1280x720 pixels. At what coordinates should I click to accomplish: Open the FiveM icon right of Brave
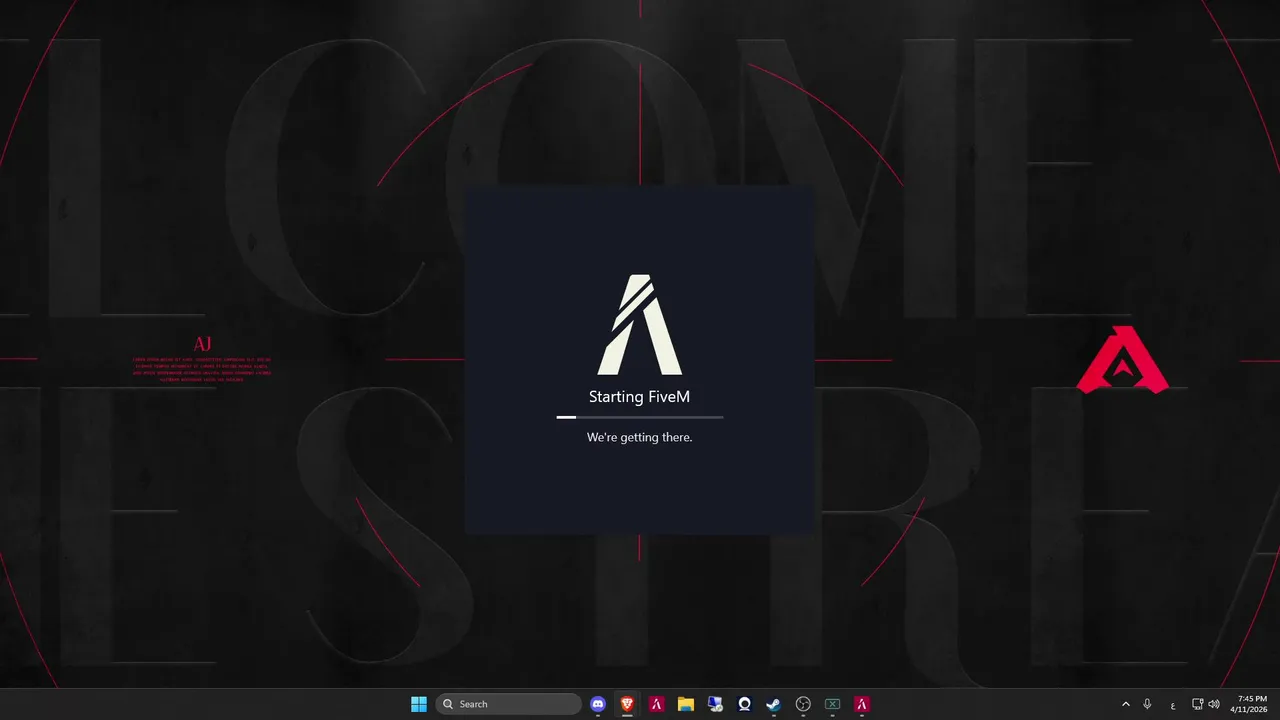click(657, 704)
